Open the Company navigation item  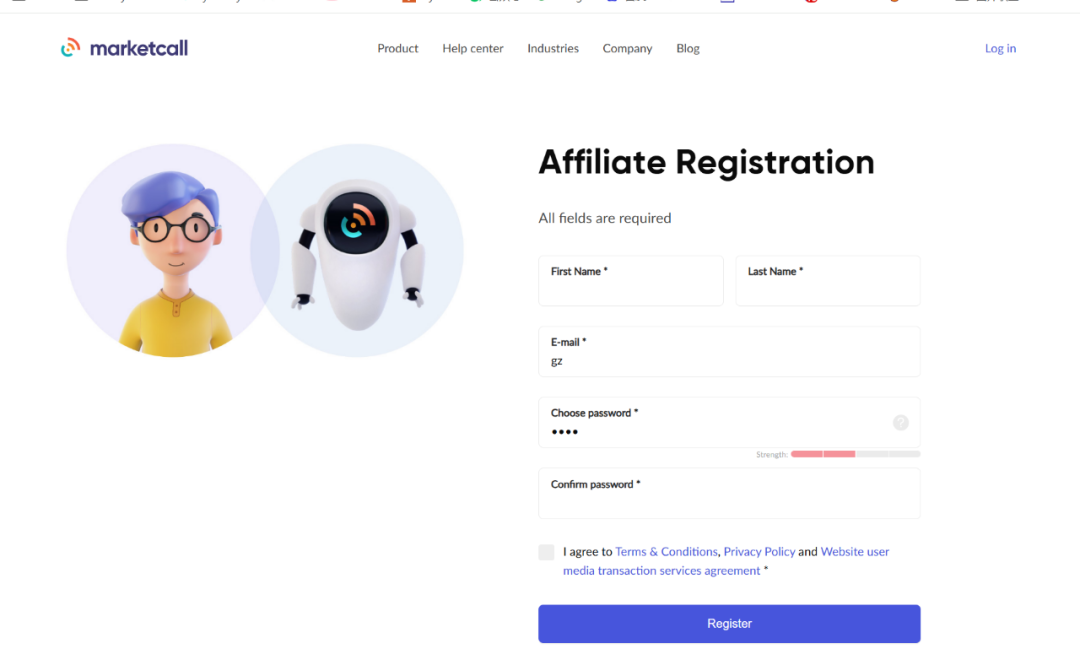pyautogui.click(x=627, y=48)
